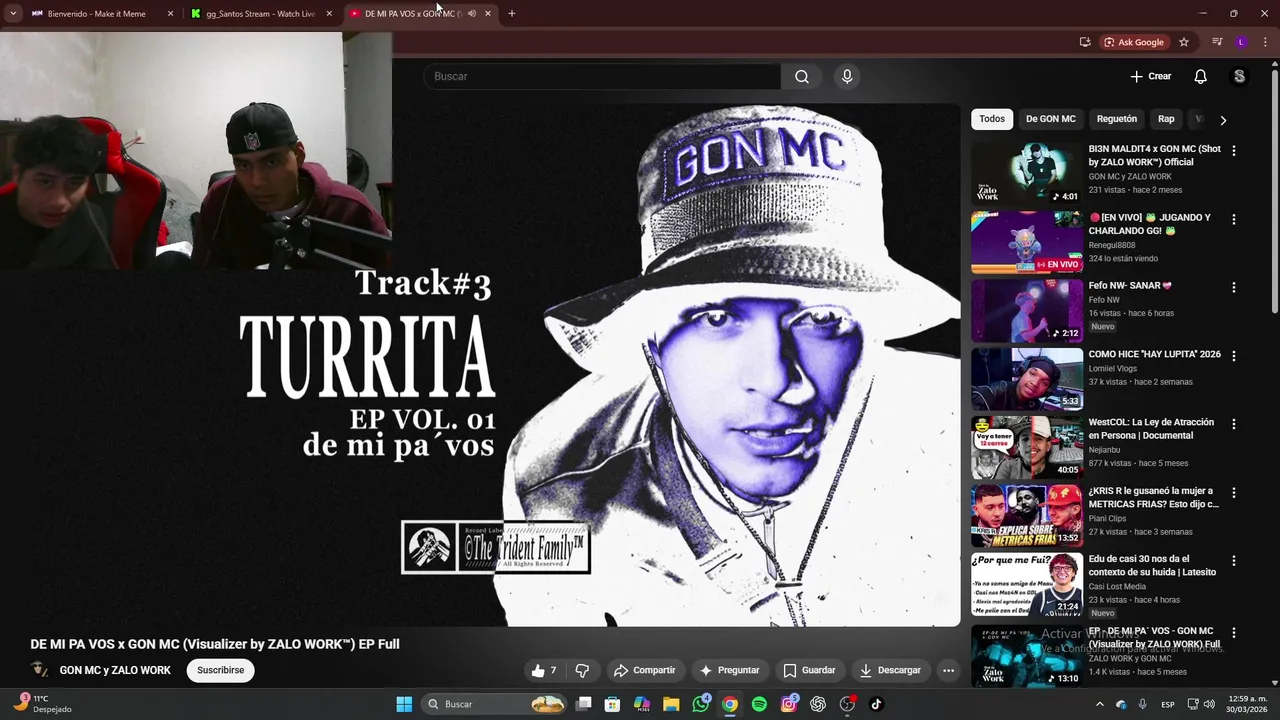Show more filter chips with right arrow
The height and width of the screenshot is (720, 1280).
tap(1223, 120)
